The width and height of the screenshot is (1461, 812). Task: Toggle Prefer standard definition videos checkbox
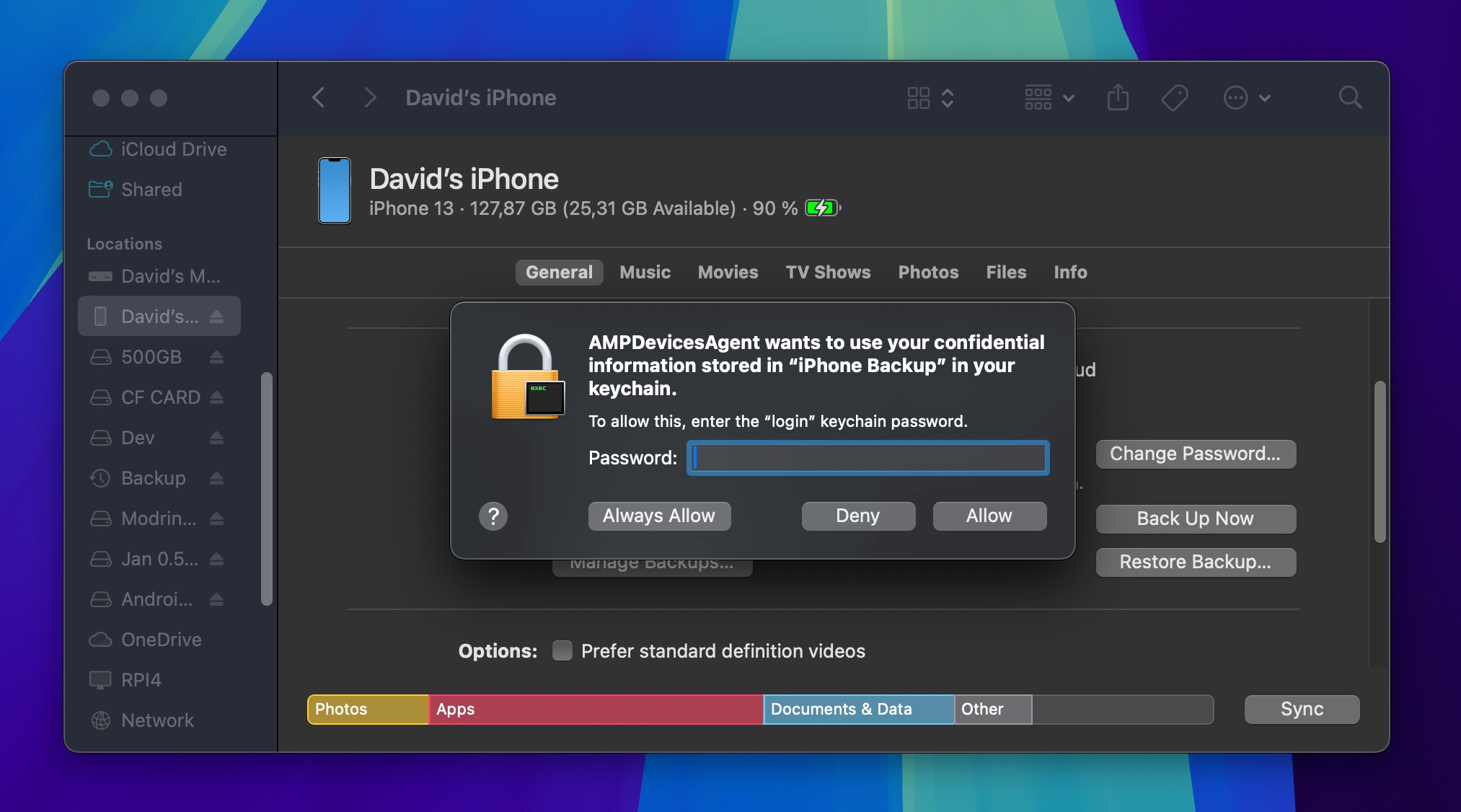[x=562, y=650]
